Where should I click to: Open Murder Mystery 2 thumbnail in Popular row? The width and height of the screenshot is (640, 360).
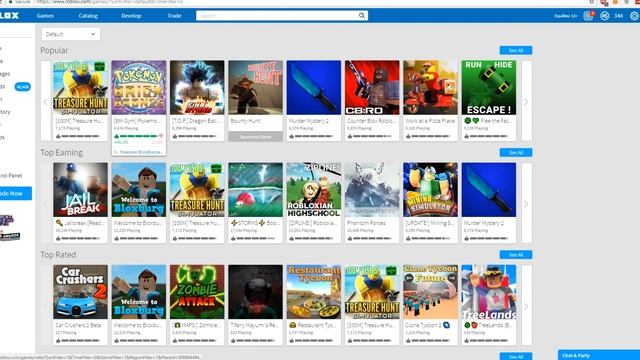[x=313, y=88]
